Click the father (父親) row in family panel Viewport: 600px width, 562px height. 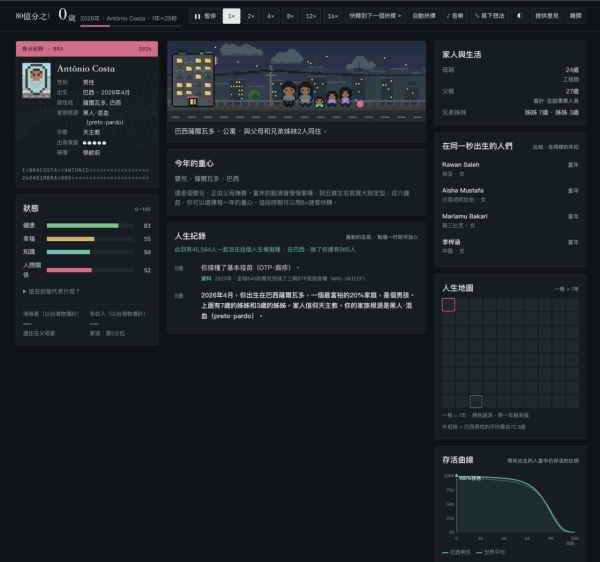510,96
